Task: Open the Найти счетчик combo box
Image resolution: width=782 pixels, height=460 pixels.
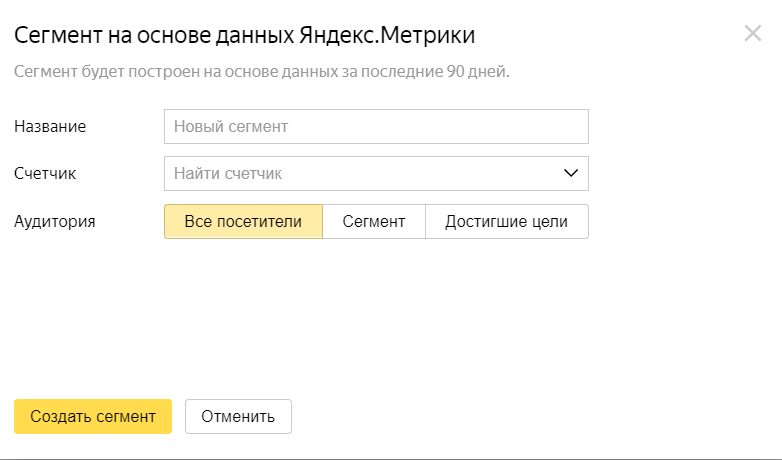Action: [376, 173]
